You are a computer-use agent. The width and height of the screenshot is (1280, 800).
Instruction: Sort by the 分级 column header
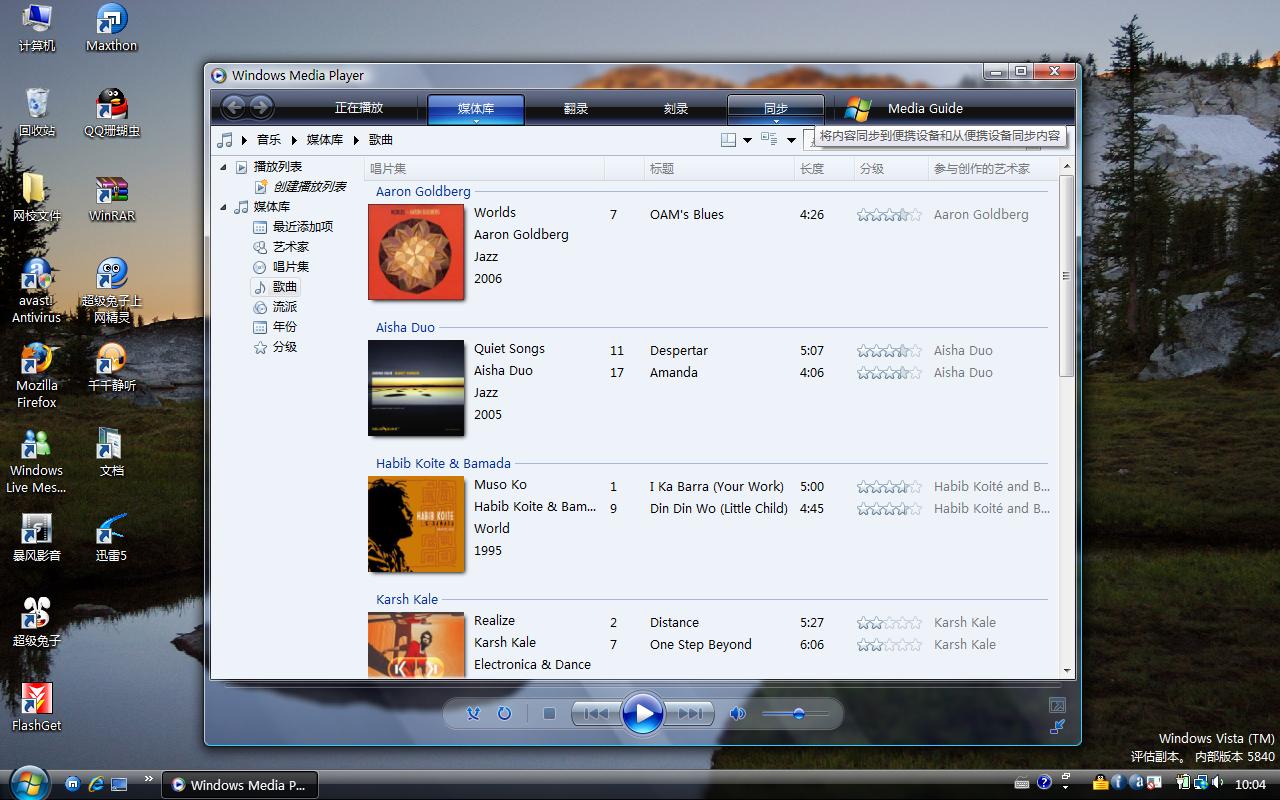tap(891, 169)
